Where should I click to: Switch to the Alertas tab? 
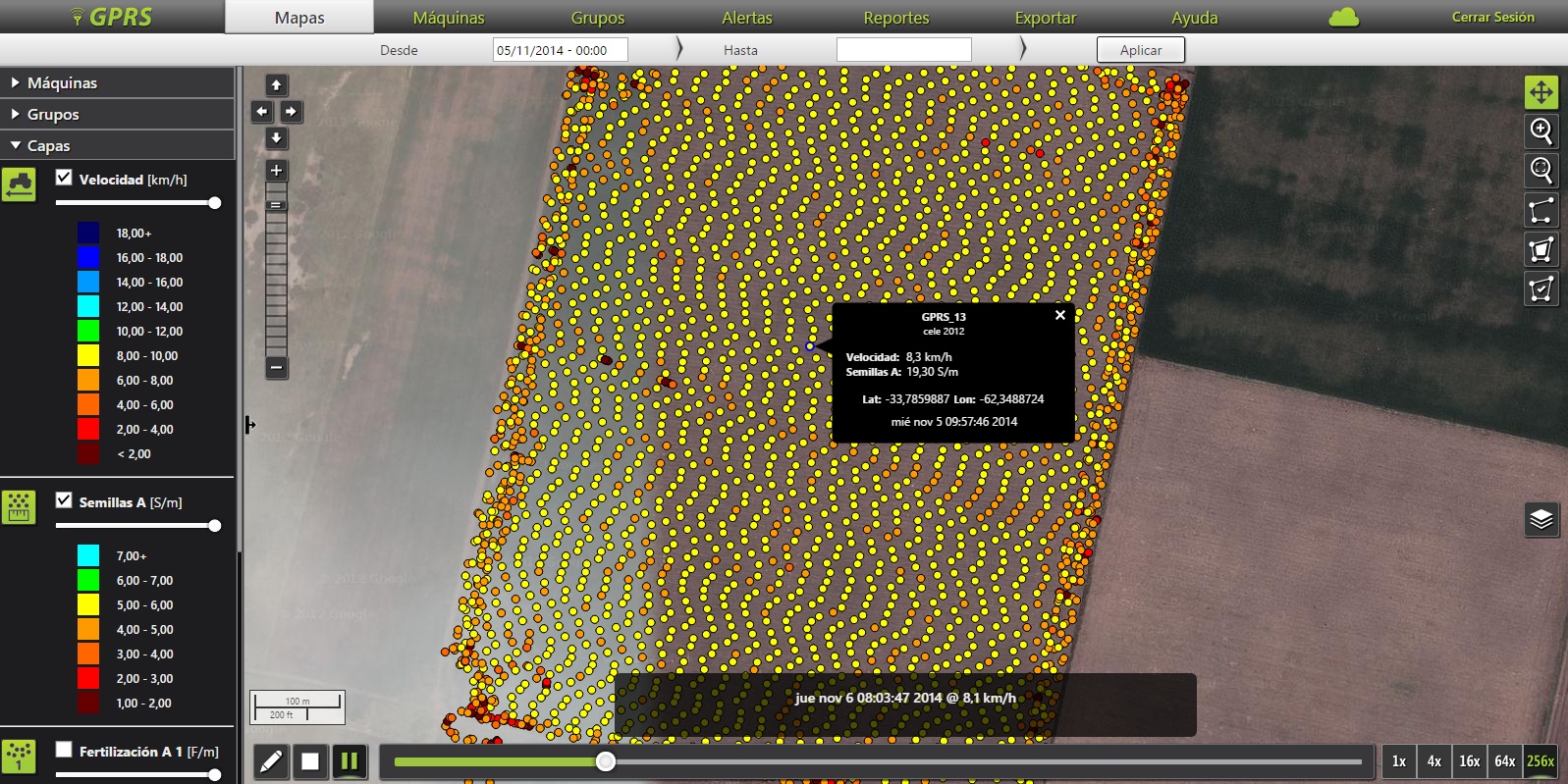click(746, 18)
